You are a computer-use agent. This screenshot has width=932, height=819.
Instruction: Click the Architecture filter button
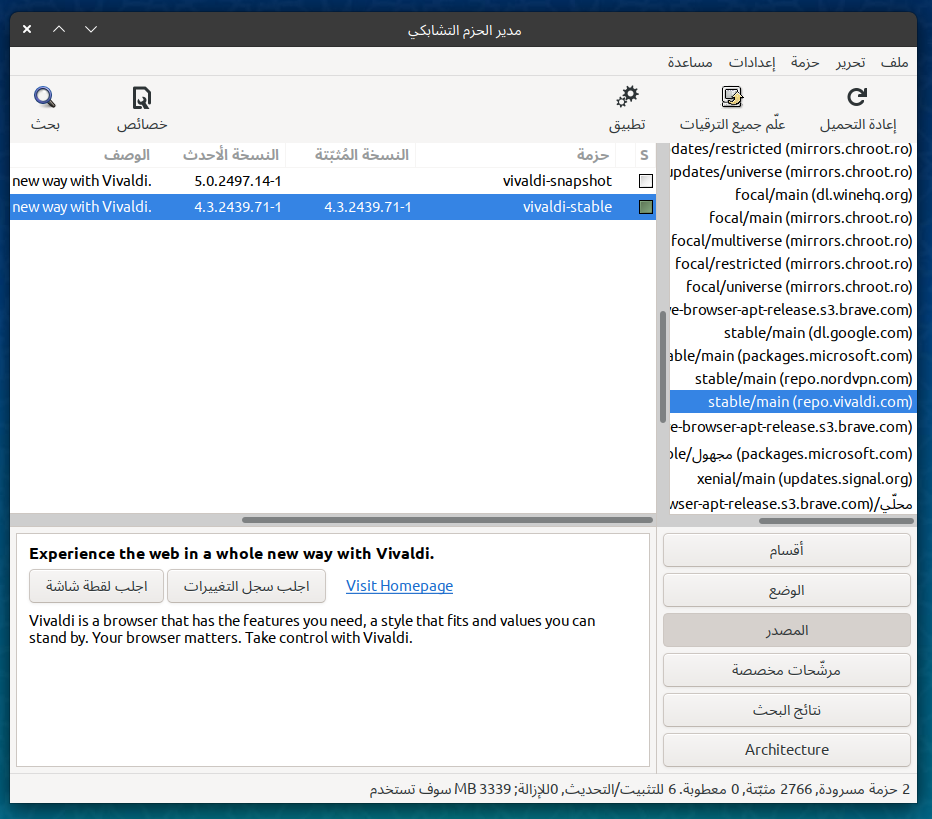click(x=786, y=750)
